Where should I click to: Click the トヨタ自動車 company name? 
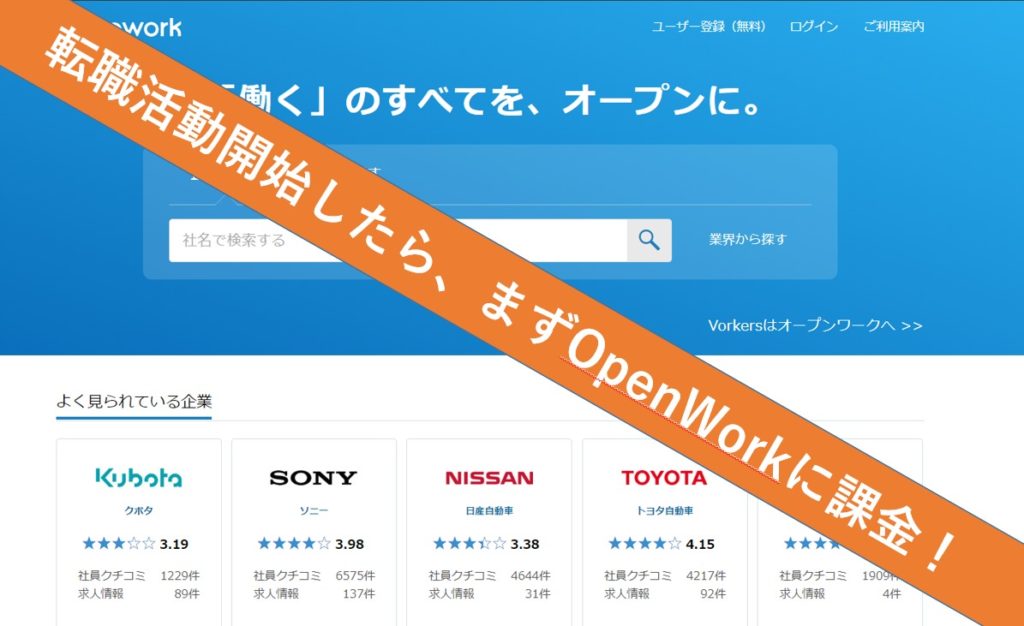(x=665, y=509)
